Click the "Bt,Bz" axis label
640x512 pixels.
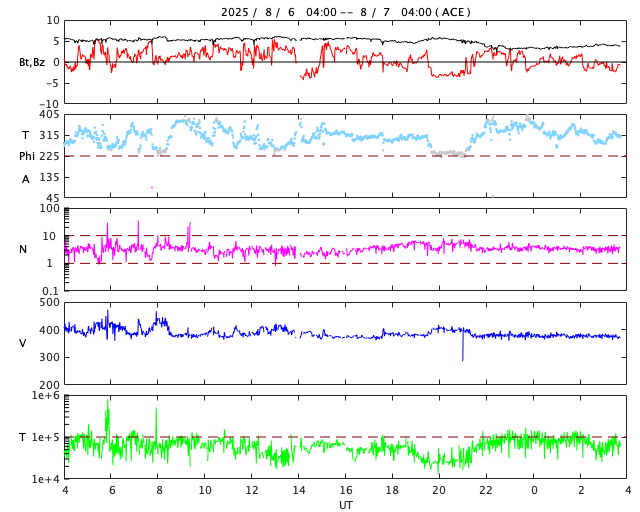[32, 62]
